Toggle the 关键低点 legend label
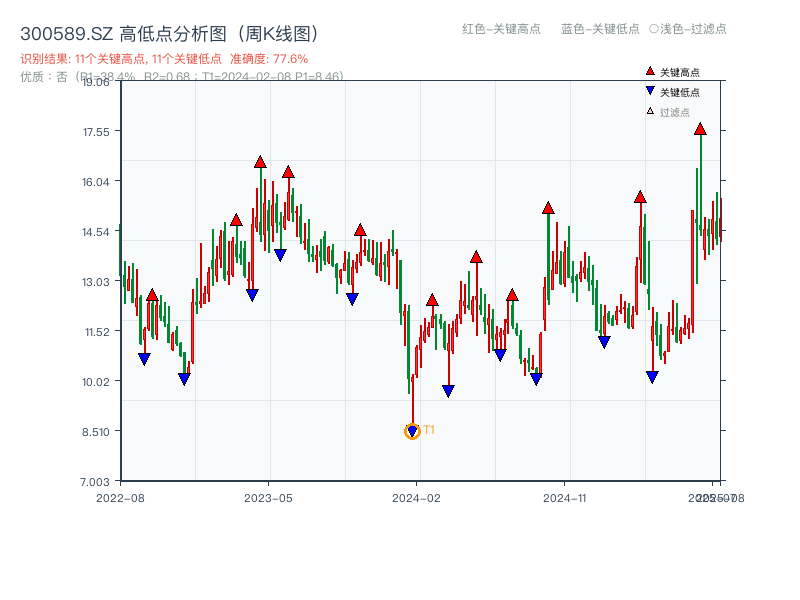 pos(680,92)
